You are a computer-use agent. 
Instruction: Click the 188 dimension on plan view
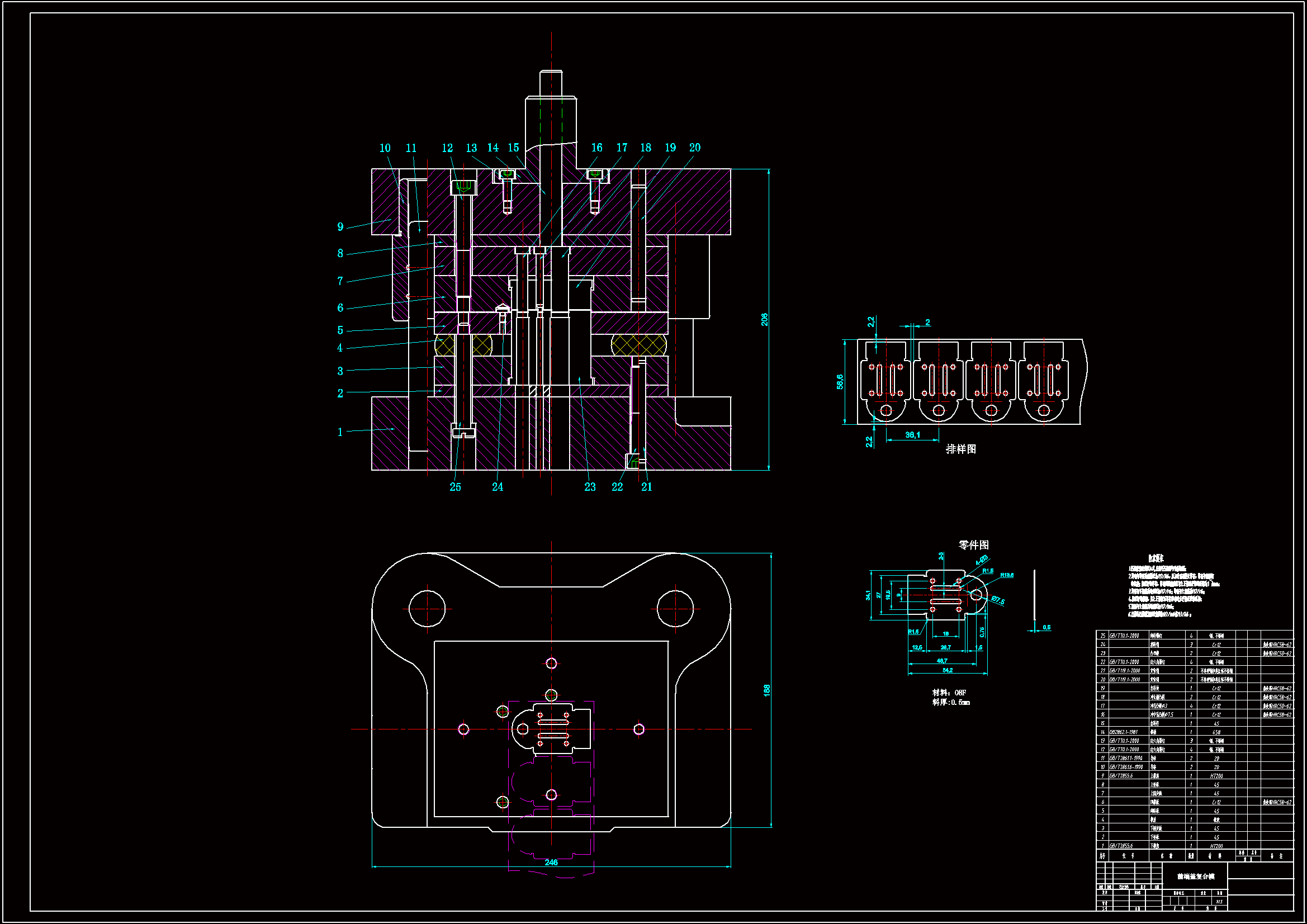click(767, 690)
